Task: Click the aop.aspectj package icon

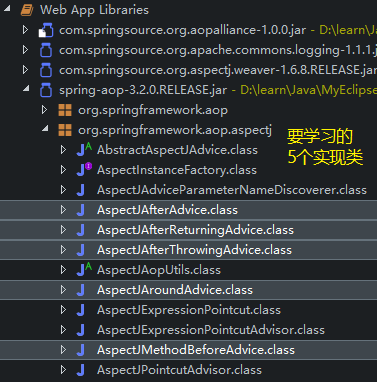Action: click(65, 130)
